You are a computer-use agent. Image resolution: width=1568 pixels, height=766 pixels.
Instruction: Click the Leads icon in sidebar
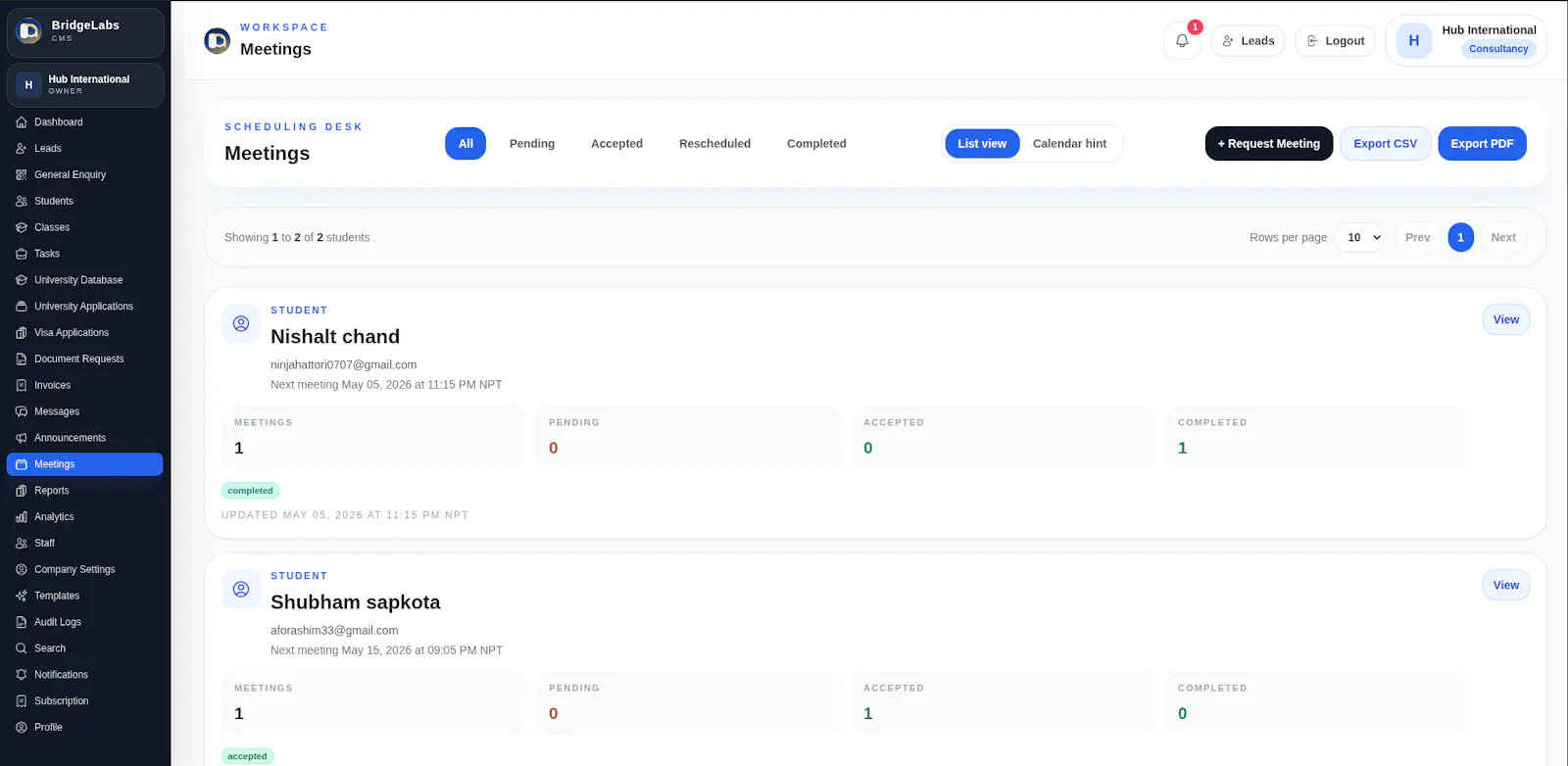tap(22, 149)
